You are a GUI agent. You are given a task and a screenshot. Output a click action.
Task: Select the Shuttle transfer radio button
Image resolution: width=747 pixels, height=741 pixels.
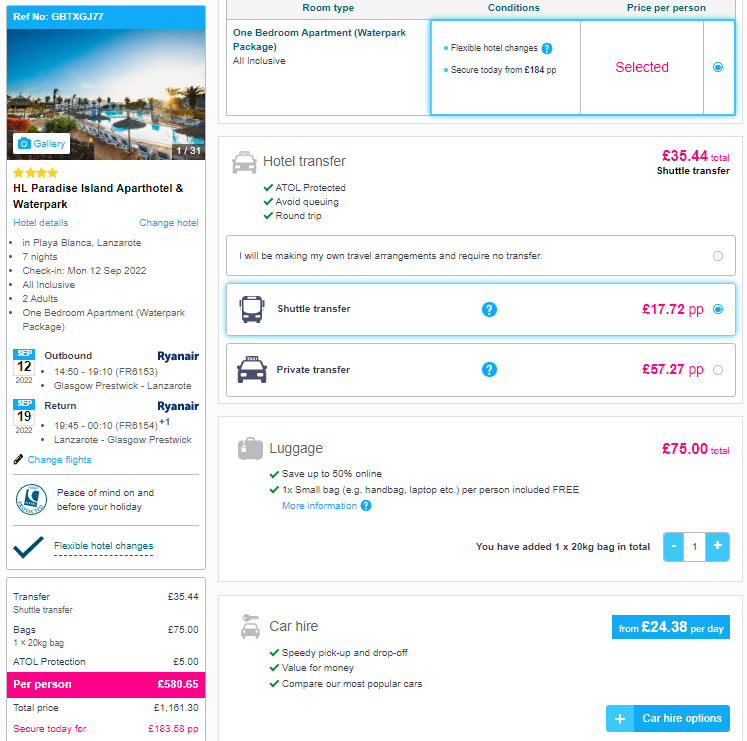[x=717, y=309]
